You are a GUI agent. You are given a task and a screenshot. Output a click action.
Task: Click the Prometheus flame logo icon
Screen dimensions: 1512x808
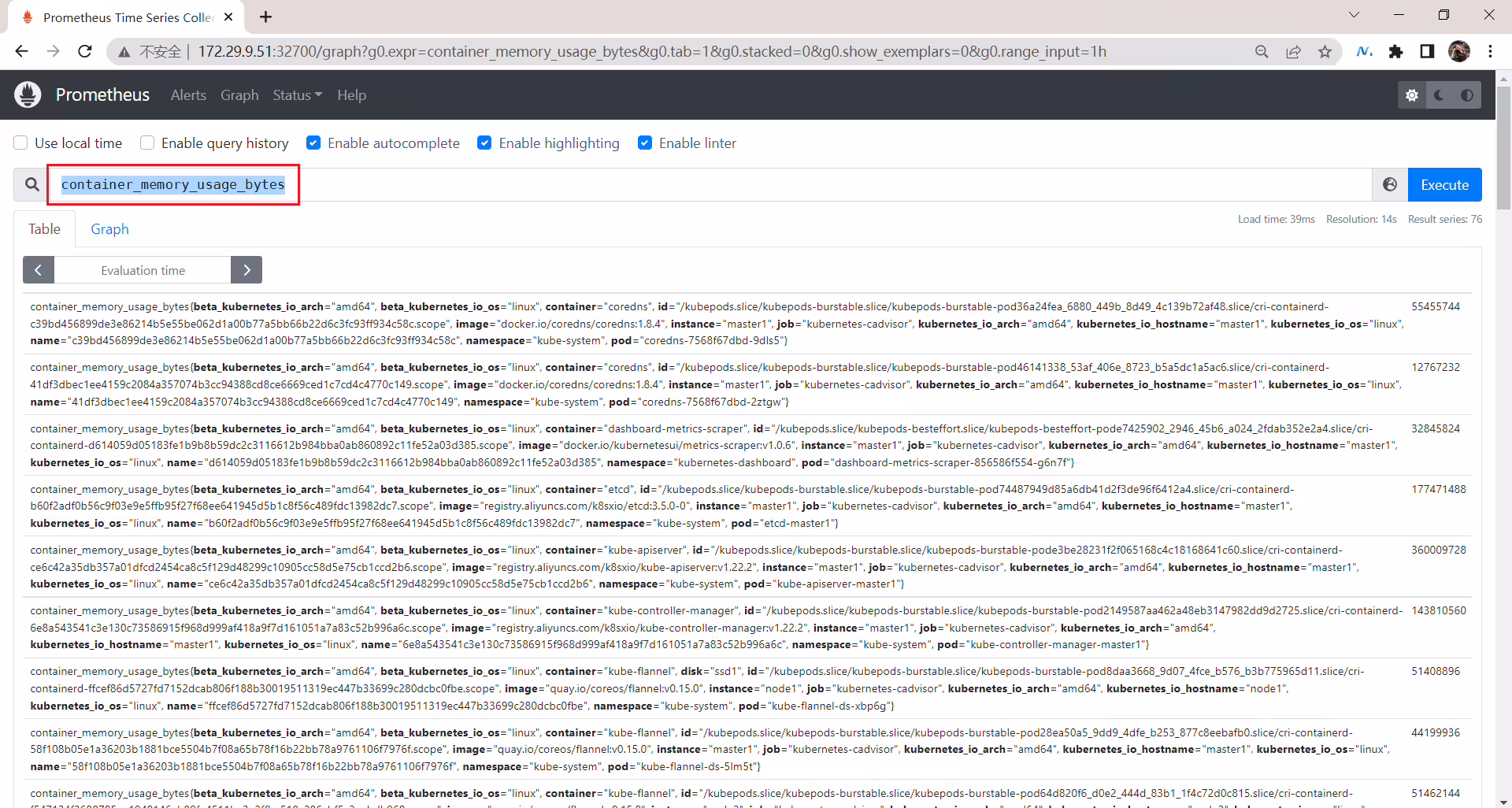tap(28, 95)
